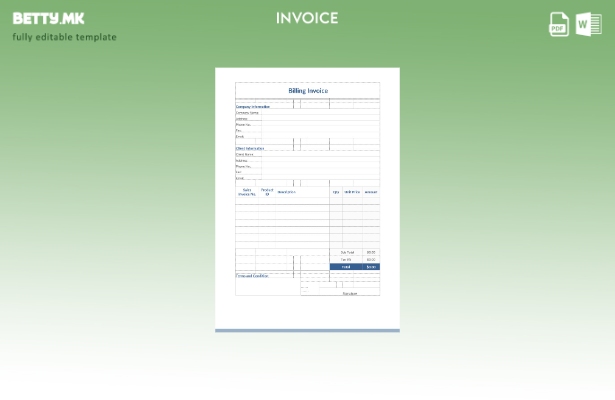Click the BETTY.MK logo

coord(48,18)
